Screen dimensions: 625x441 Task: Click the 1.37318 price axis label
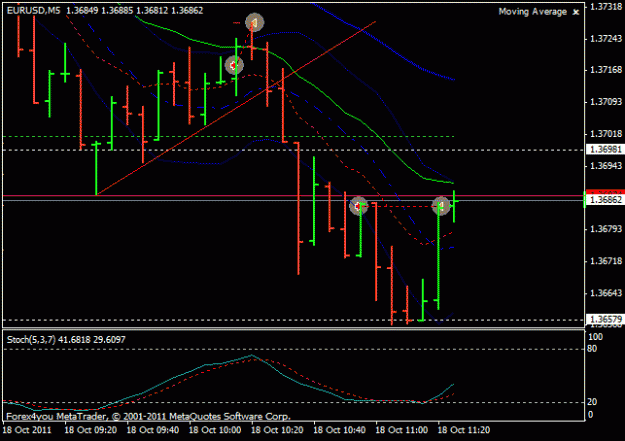coord(605,7)
